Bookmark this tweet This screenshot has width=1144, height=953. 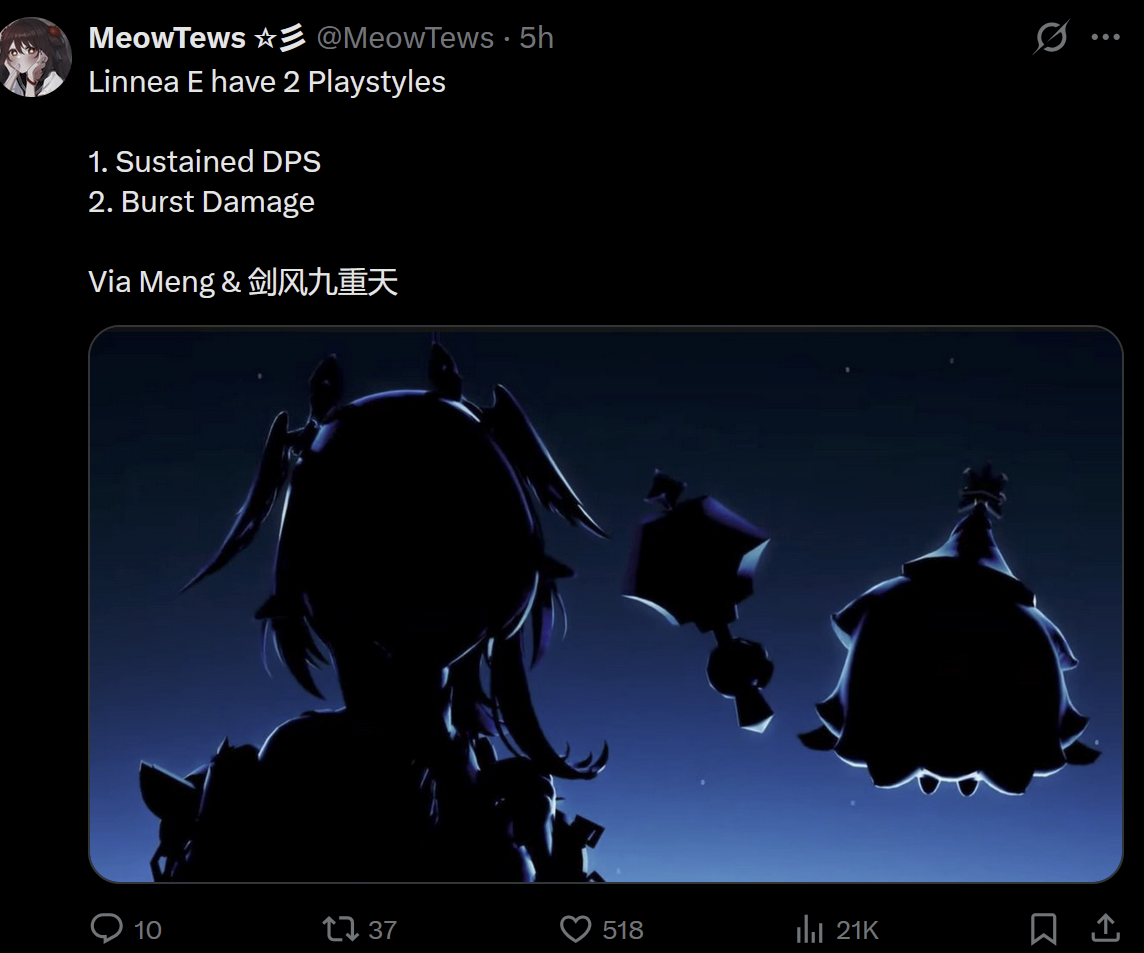click(x=1043, y=929)
